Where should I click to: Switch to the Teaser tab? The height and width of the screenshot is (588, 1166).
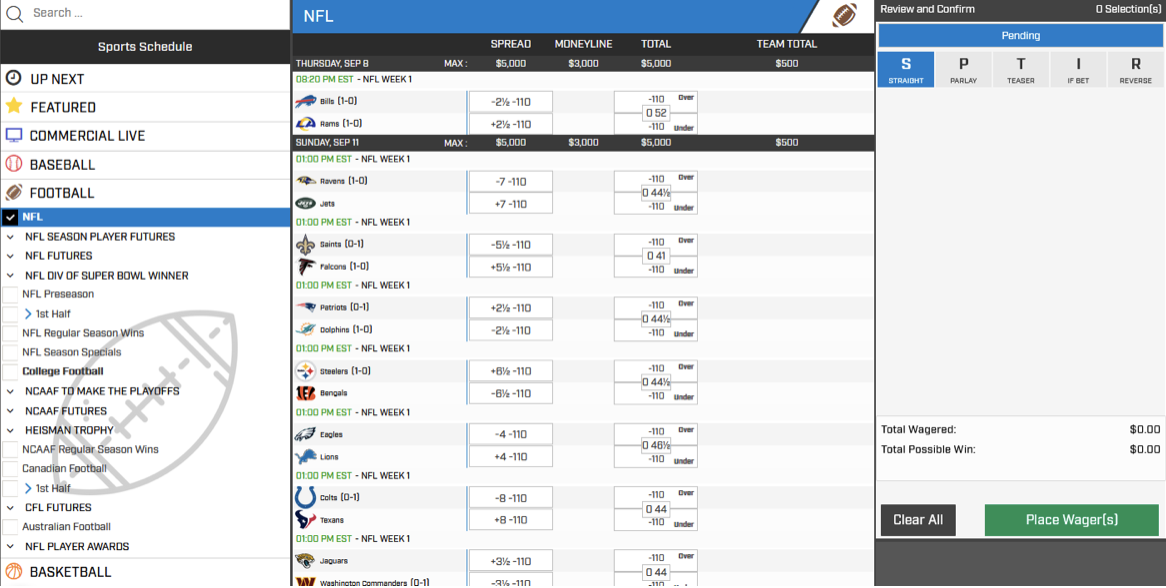tap(1020, 69)
